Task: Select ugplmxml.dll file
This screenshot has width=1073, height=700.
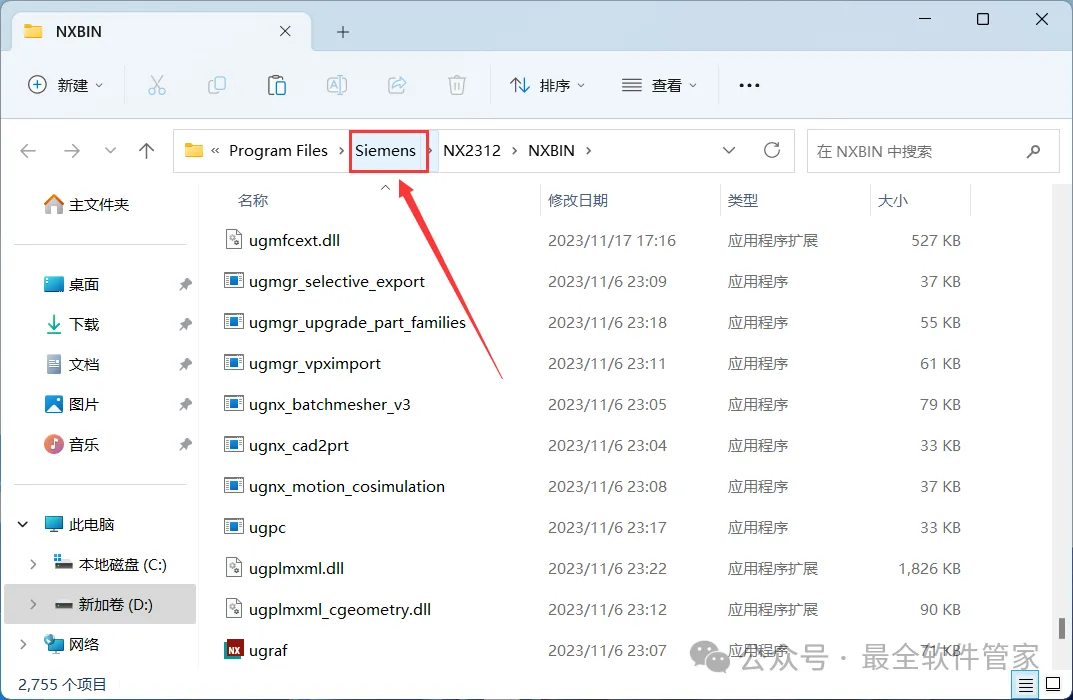Action: 296,568
